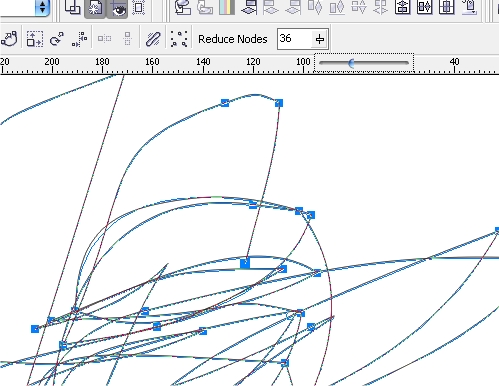Click the Reflect Nodes Horizontally icon
This screenshot has width=499, height=386.
tap(104, 39)
